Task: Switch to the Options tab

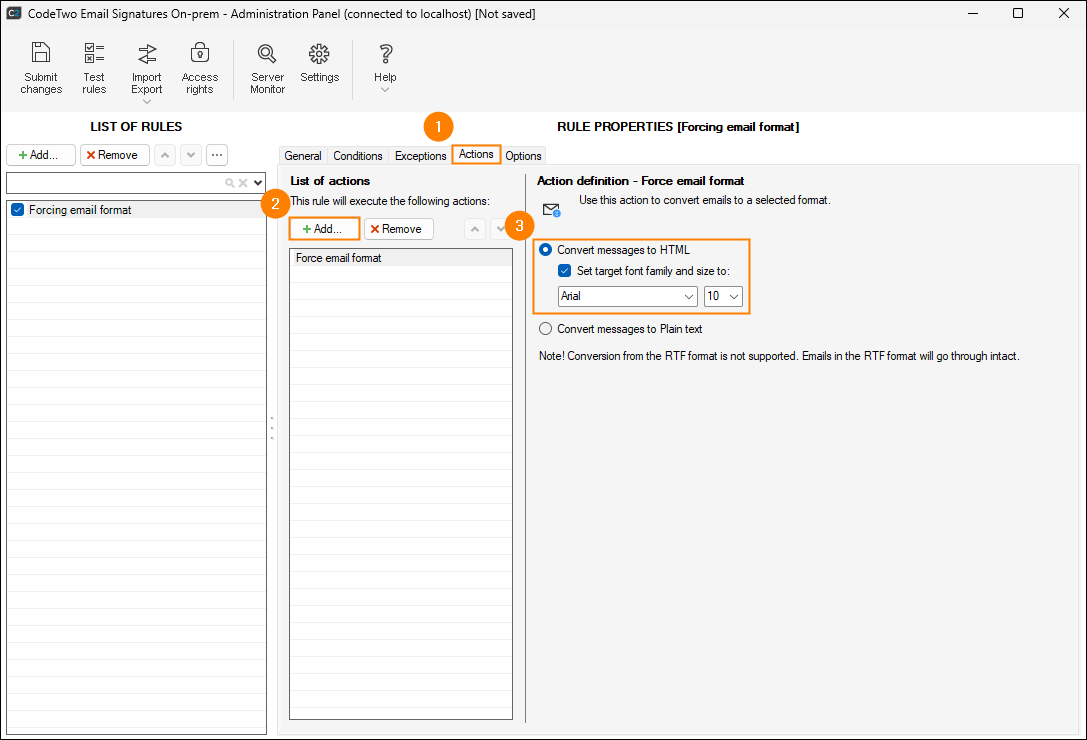Action: click(x=523, y=156)
